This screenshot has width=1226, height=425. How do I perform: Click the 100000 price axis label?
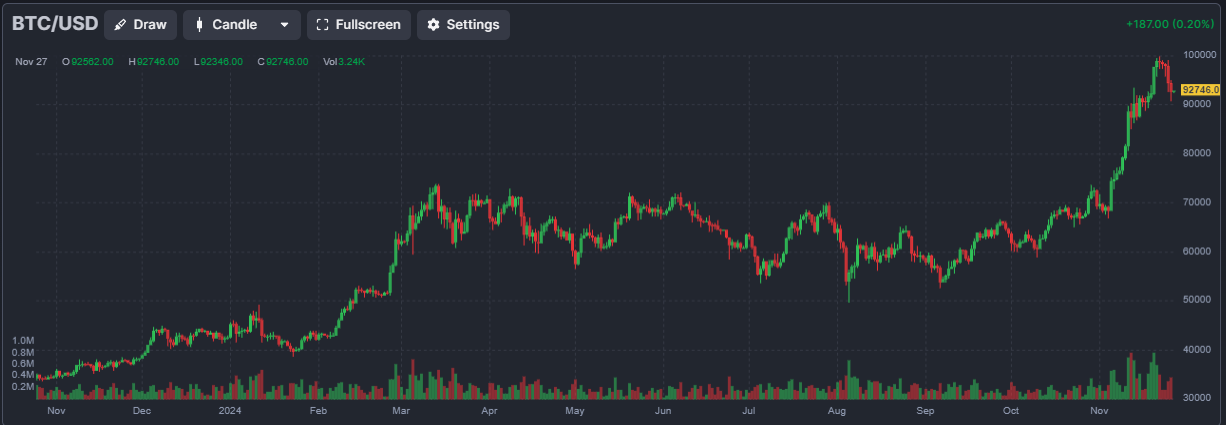click(1199, 54)
